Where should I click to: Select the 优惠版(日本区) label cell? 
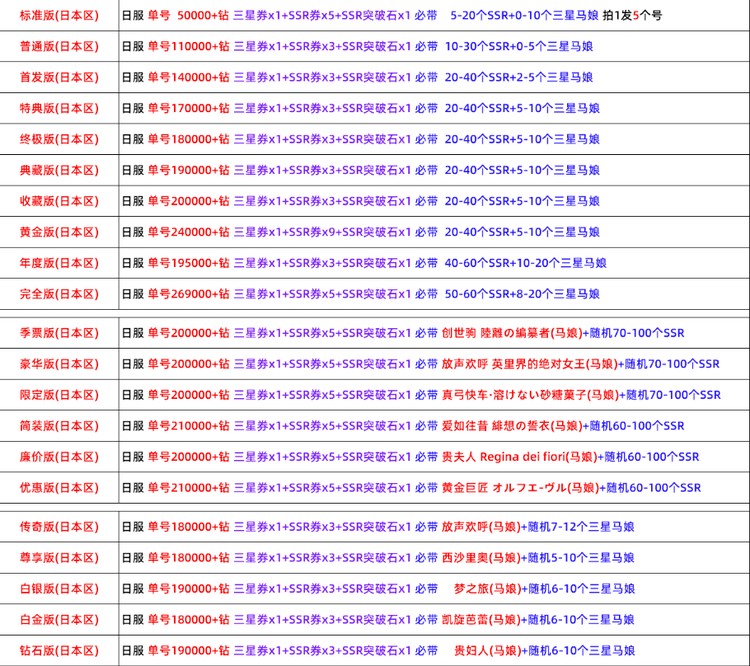(59, 488)
